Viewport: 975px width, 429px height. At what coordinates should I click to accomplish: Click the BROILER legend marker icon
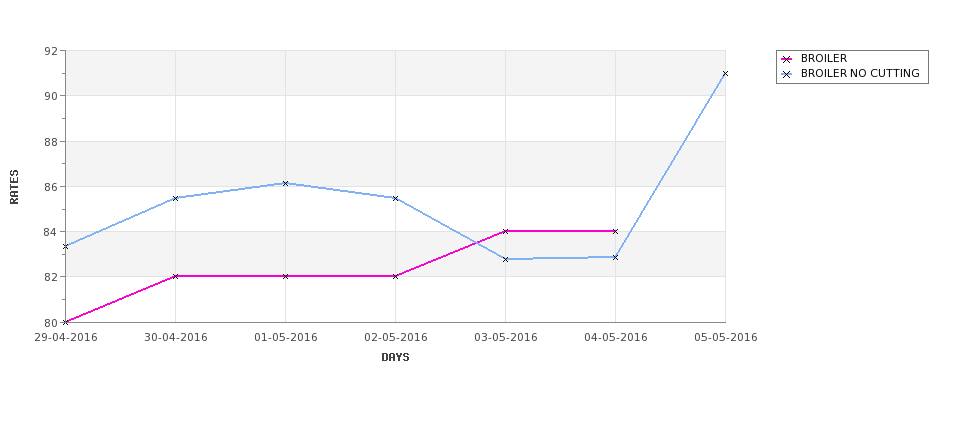click(787, 59)
